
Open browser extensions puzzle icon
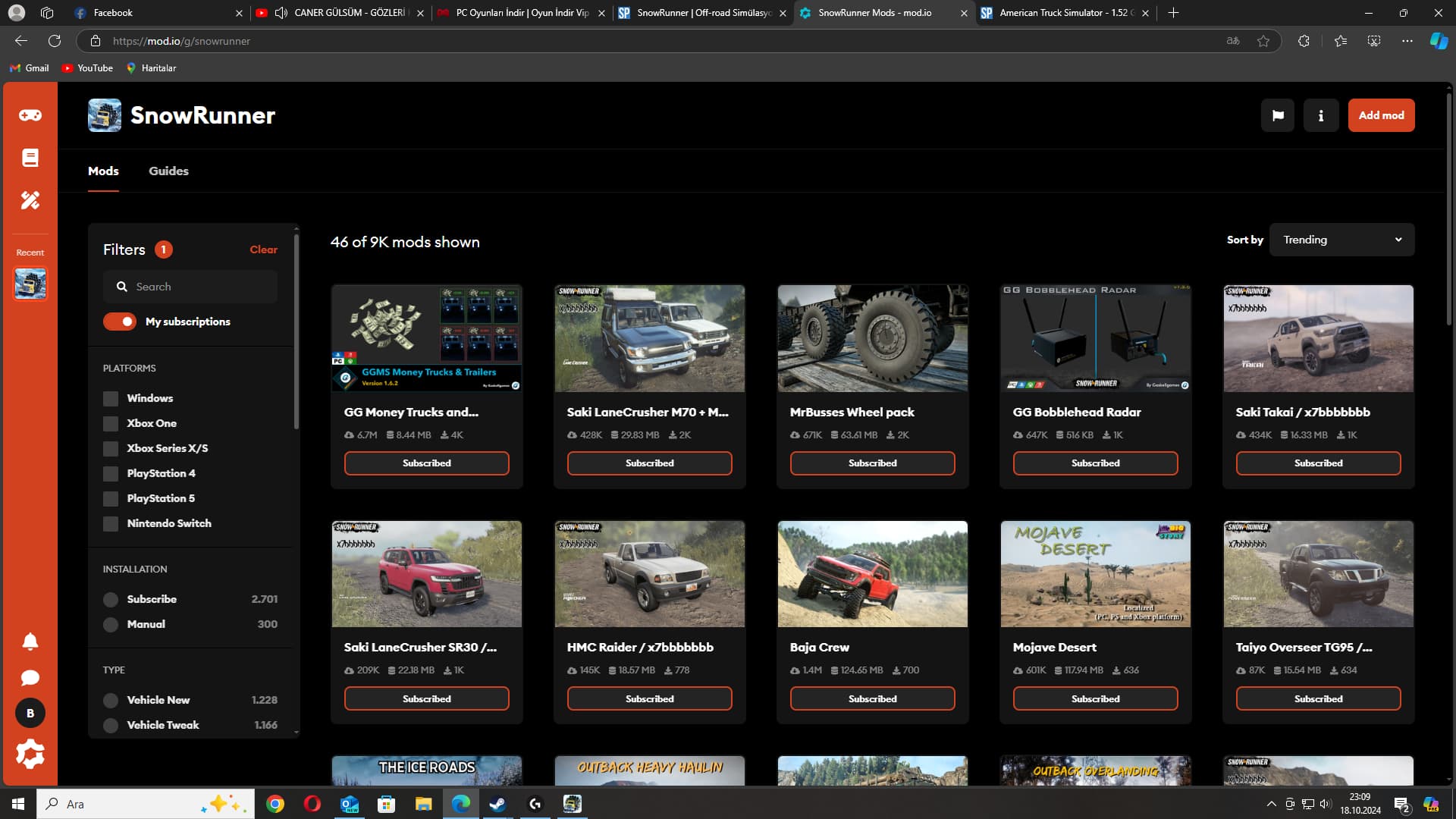tap(1304, 41)
